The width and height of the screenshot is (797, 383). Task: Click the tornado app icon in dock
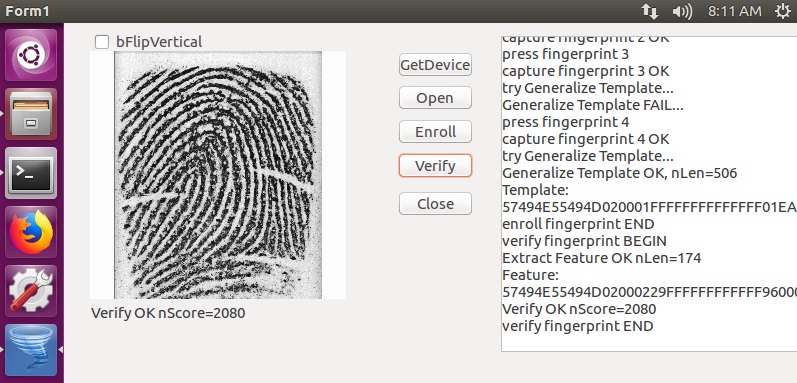coord(31,349)
